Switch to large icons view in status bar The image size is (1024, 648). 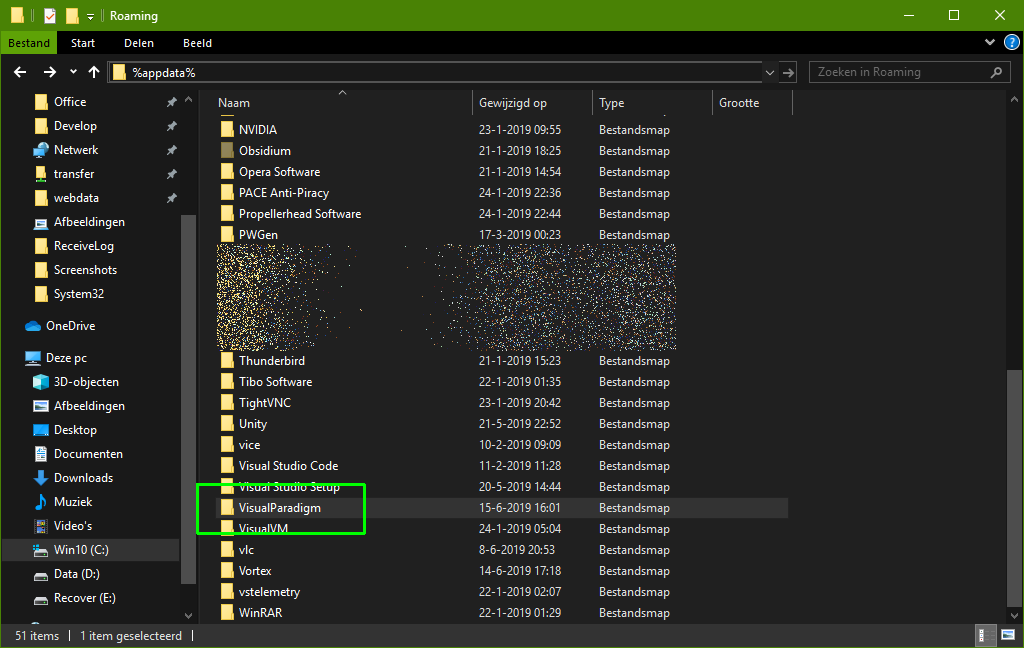pos(1008,635)
